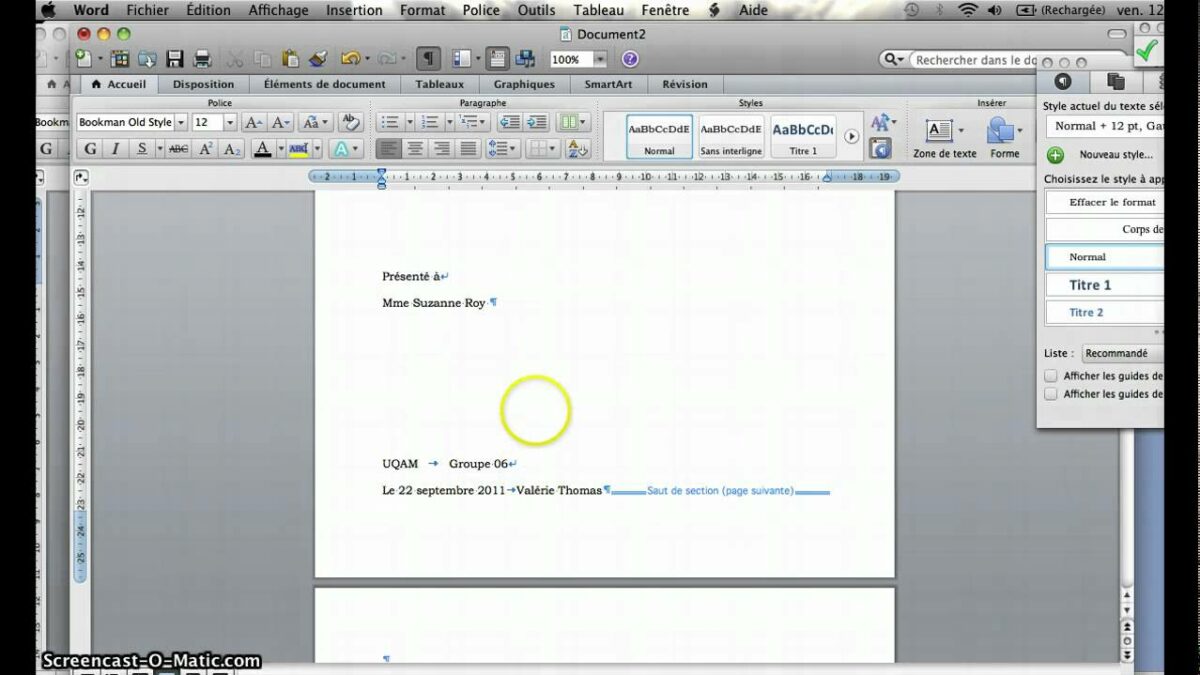The width and height of the screenshot is (1200, 675).
Task: Toggle the show paragraph marks (¶) button
Action: point(428,59)
